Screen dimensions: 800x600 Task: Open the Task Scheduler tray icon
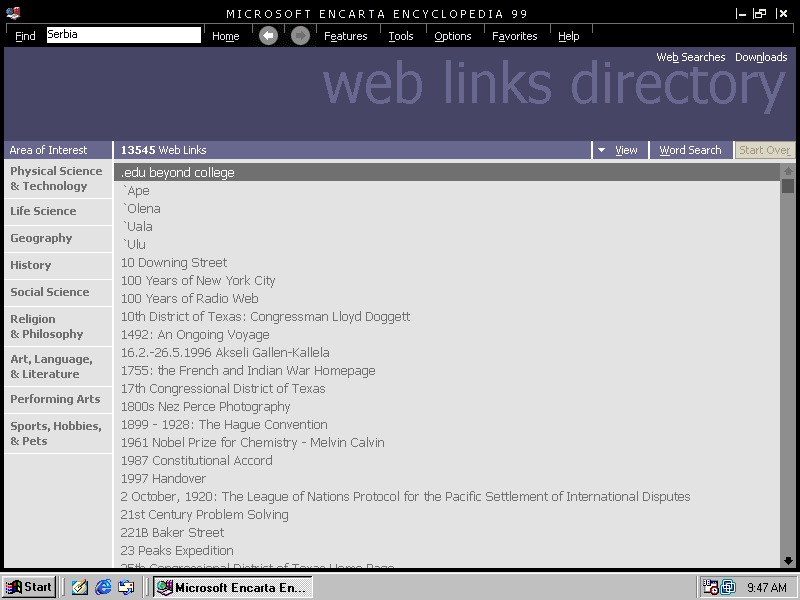[x=710, y=587]
